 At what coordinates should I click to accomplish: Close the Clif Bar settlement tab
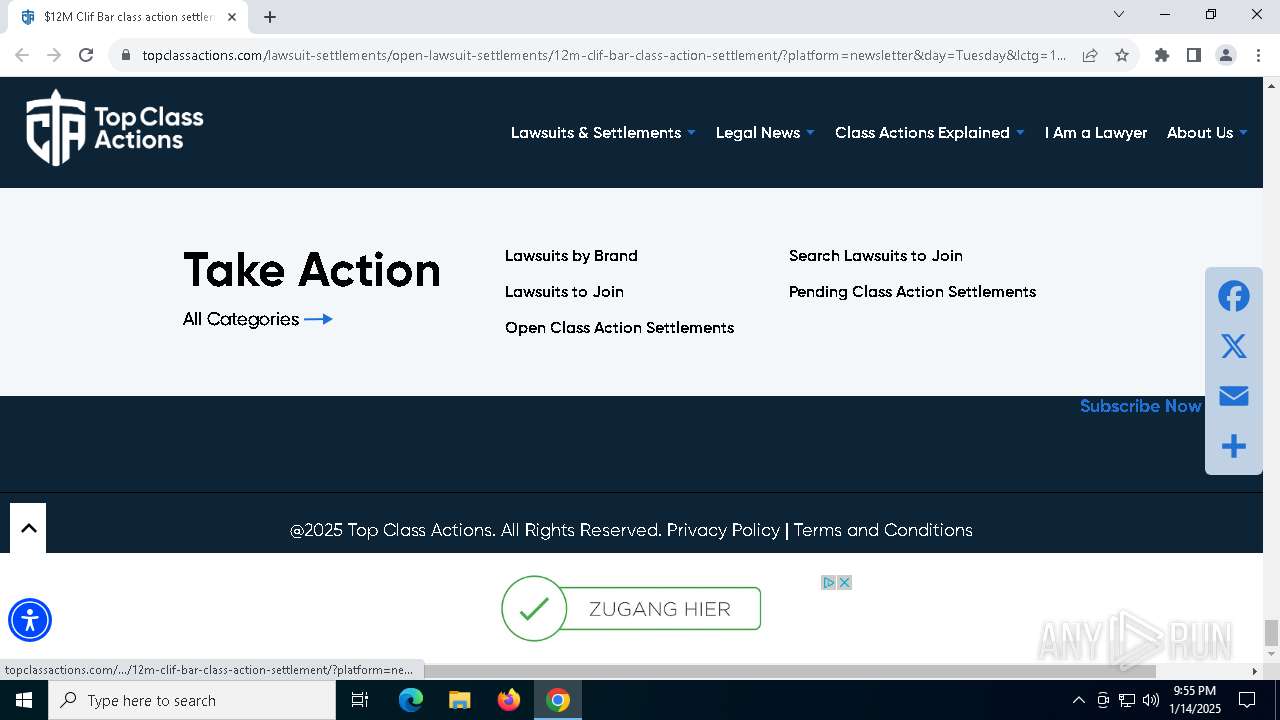point(232,17)
